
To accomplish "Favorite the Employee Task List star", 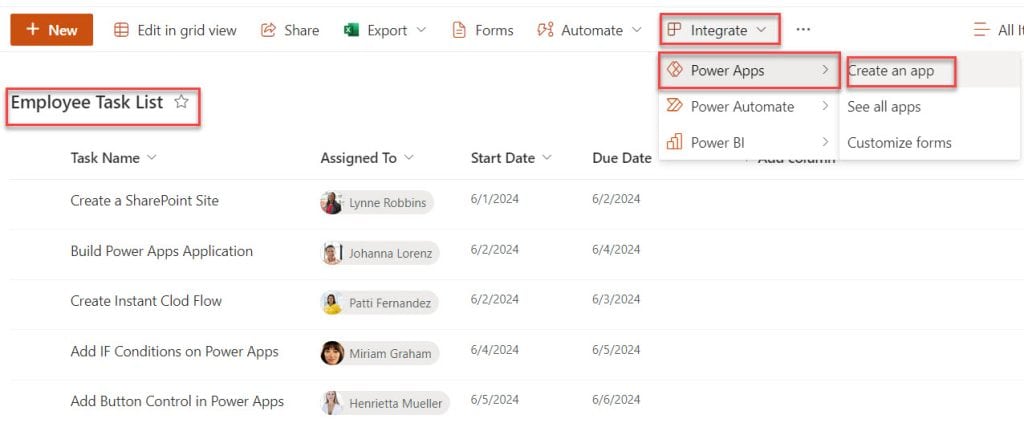I will point(182,102).
